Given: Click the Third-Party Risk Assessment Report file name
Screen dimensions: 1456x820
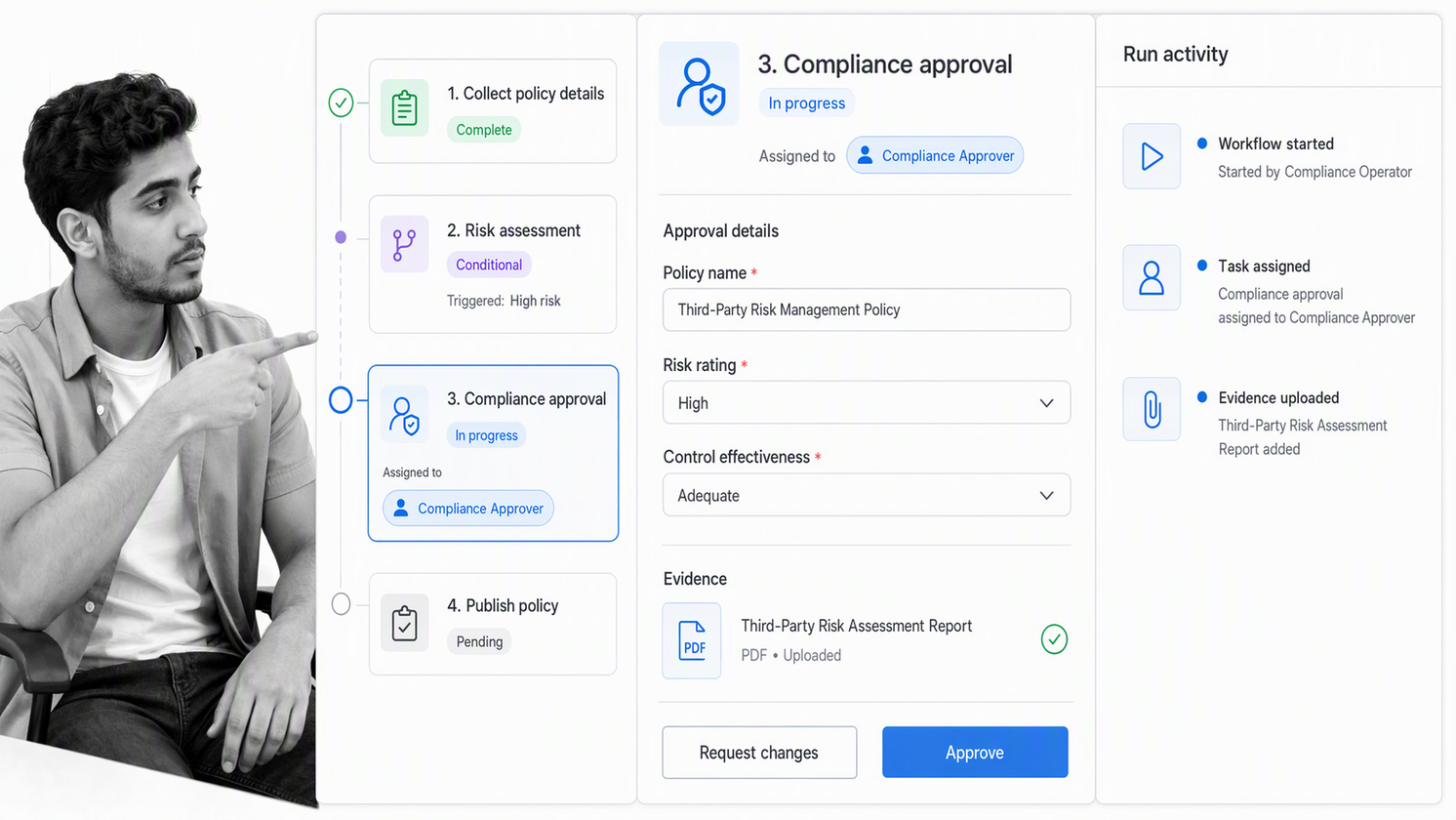Looking at the screenshot, I should coord(857,626).
